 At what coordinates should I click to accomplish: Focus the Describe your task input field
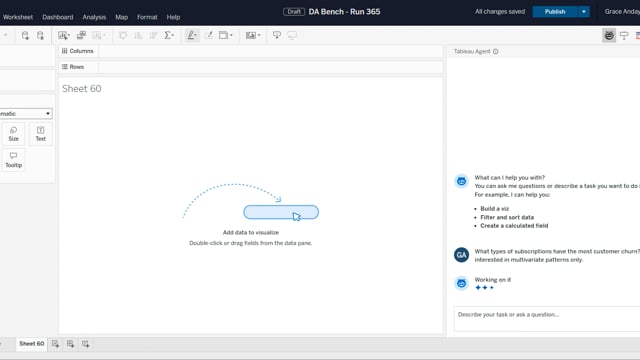(547, 319)
